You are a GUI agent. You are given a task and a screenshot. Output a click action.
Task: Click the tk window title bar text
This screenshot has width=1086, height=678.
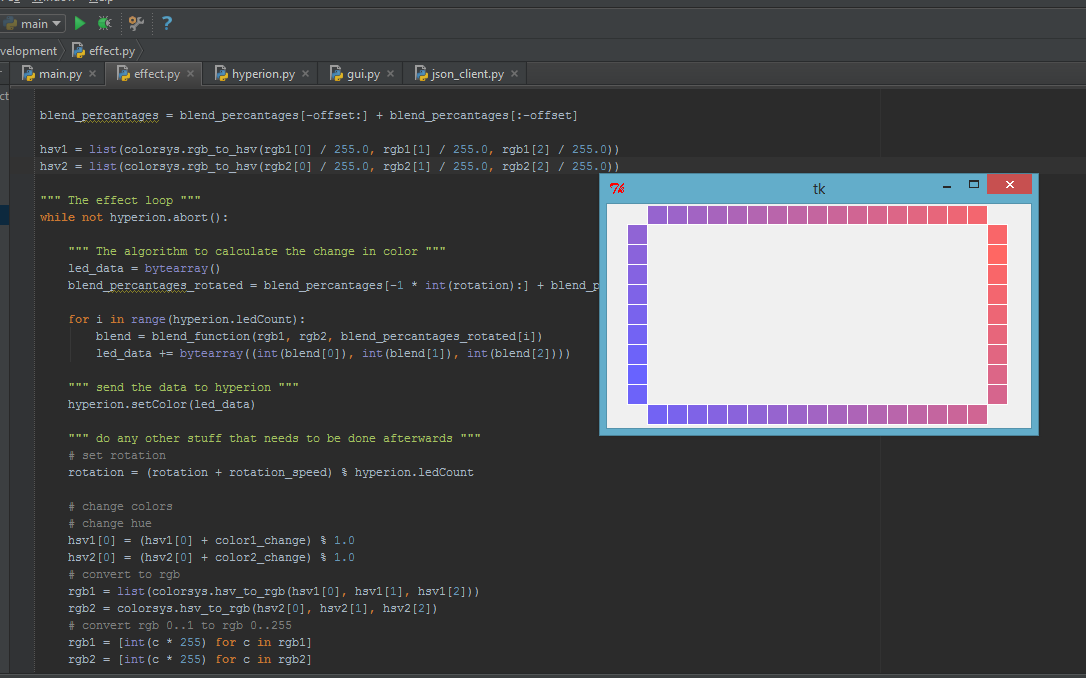(819, 188)
